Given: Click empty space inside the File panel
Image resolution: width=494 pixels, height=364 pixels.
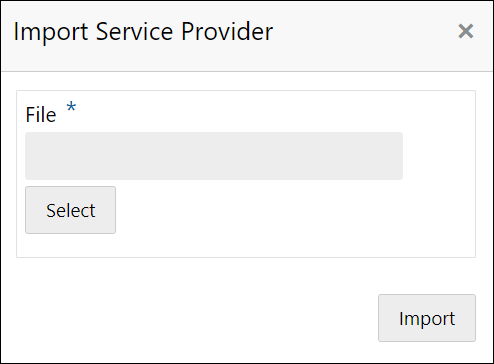Looking at the screenshot, I should point(293,217).
